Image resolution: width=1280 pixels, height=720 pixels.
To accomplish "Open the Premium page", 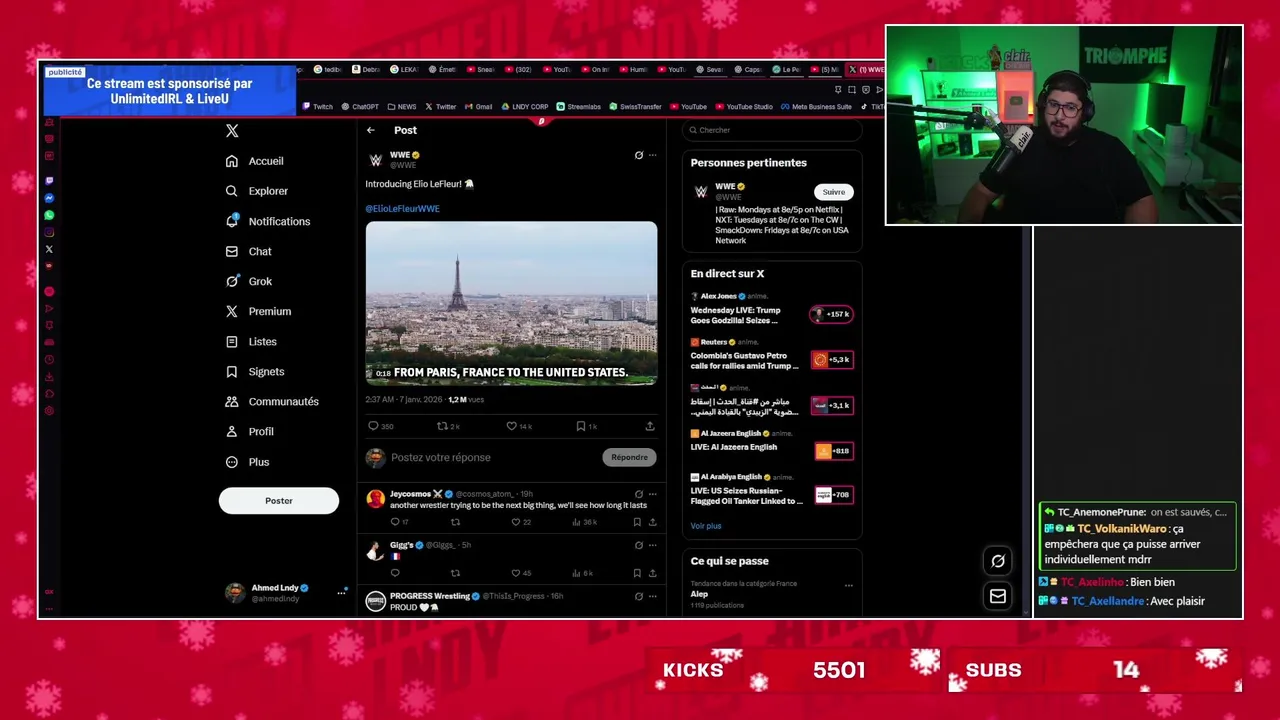I will [258, 311].
